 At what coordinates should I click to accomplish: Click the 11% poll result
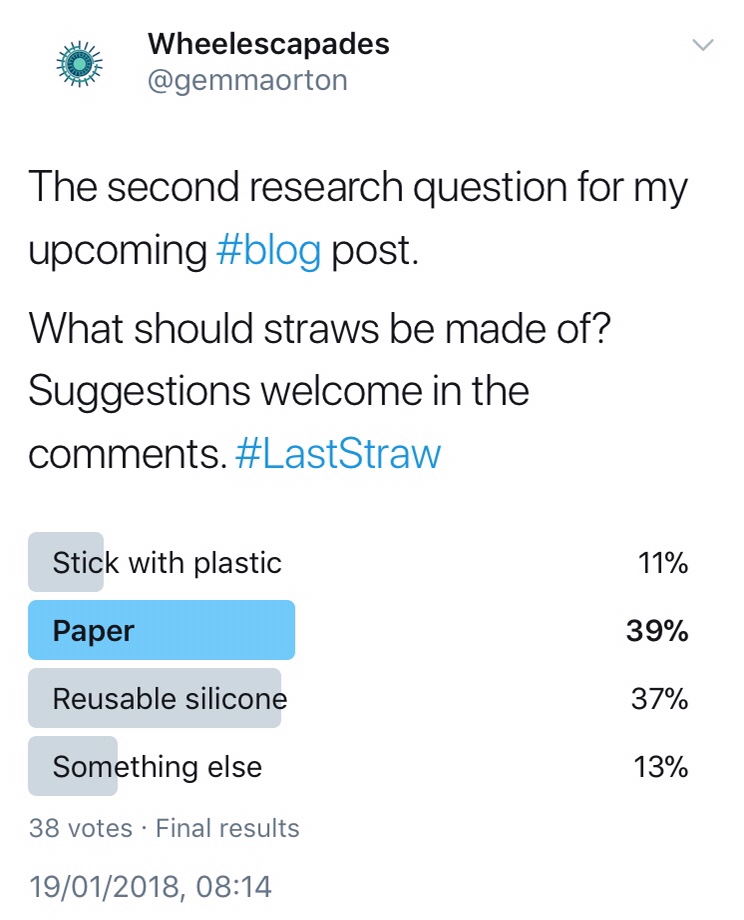(663, 563)
